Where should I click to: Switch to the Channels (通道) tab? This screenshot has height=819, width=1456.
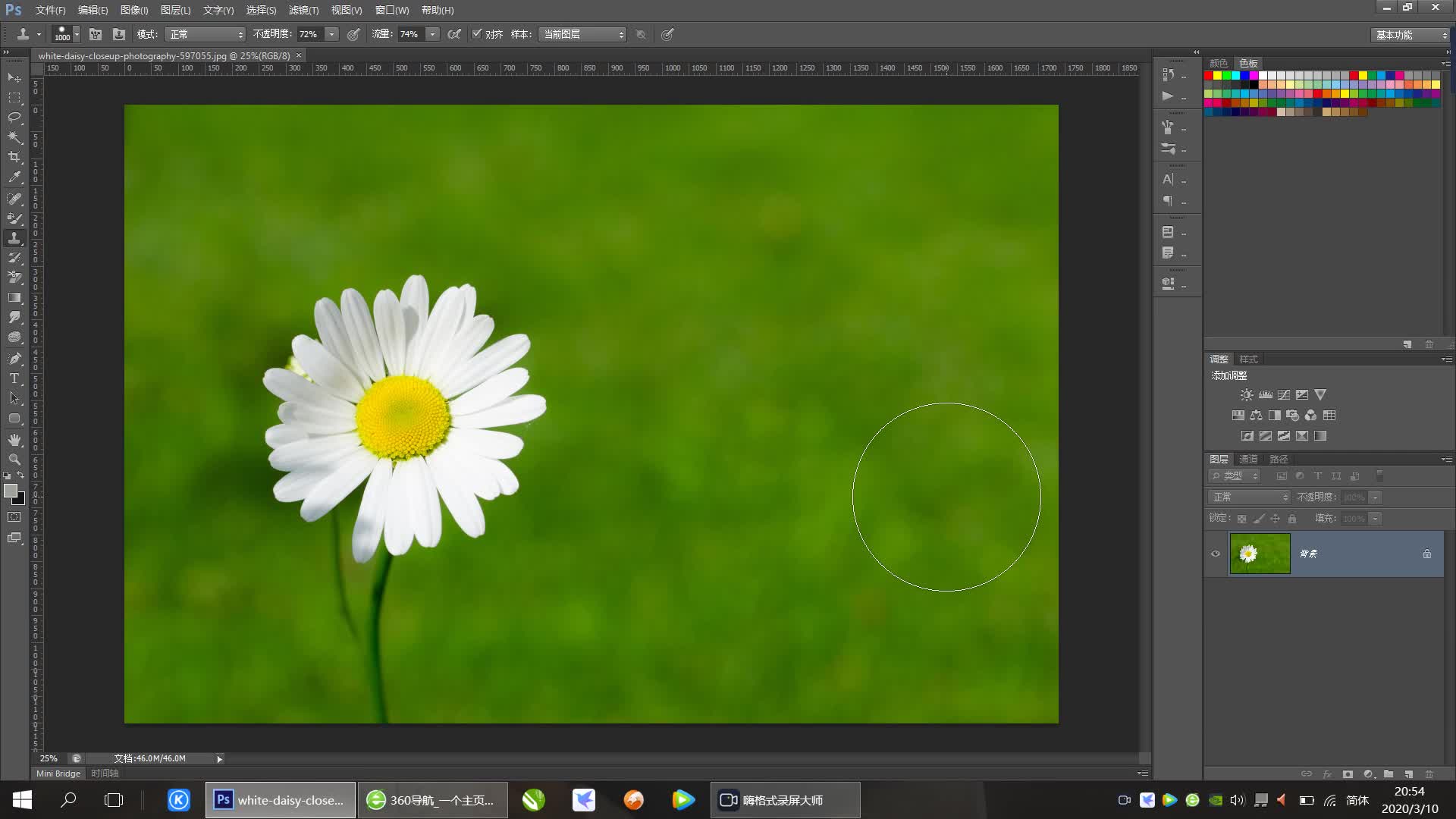[x=1248, y=459]
